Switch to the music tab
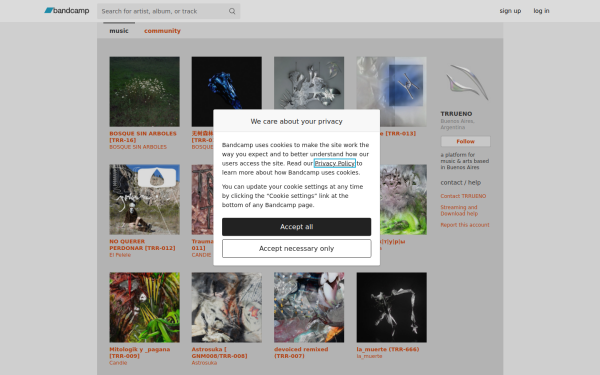600x375 pixels. pyautogui.click(x=119, y=31)
